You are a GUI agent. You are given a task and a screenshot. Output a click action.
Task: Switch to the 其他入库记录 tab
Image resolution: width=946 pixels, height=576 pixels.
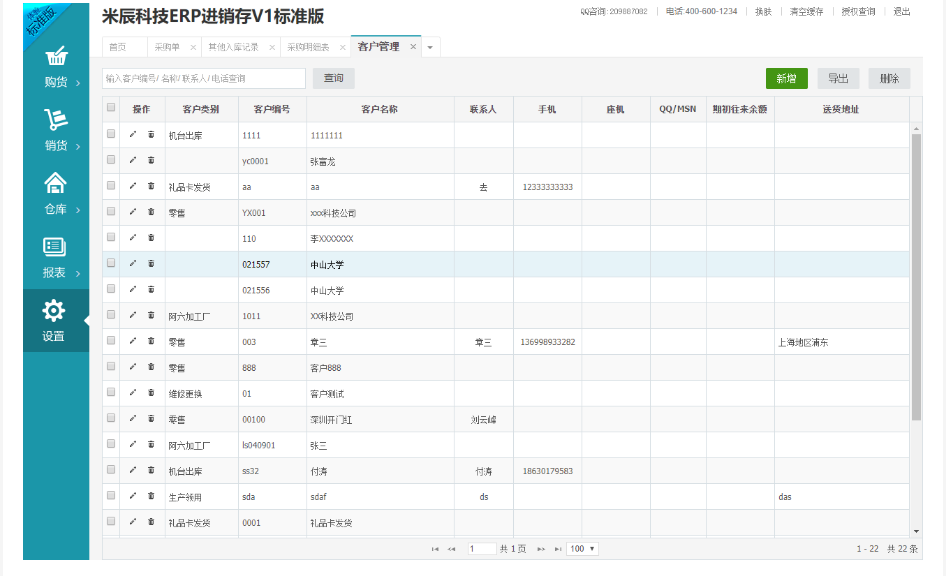(x=232, y=47)
